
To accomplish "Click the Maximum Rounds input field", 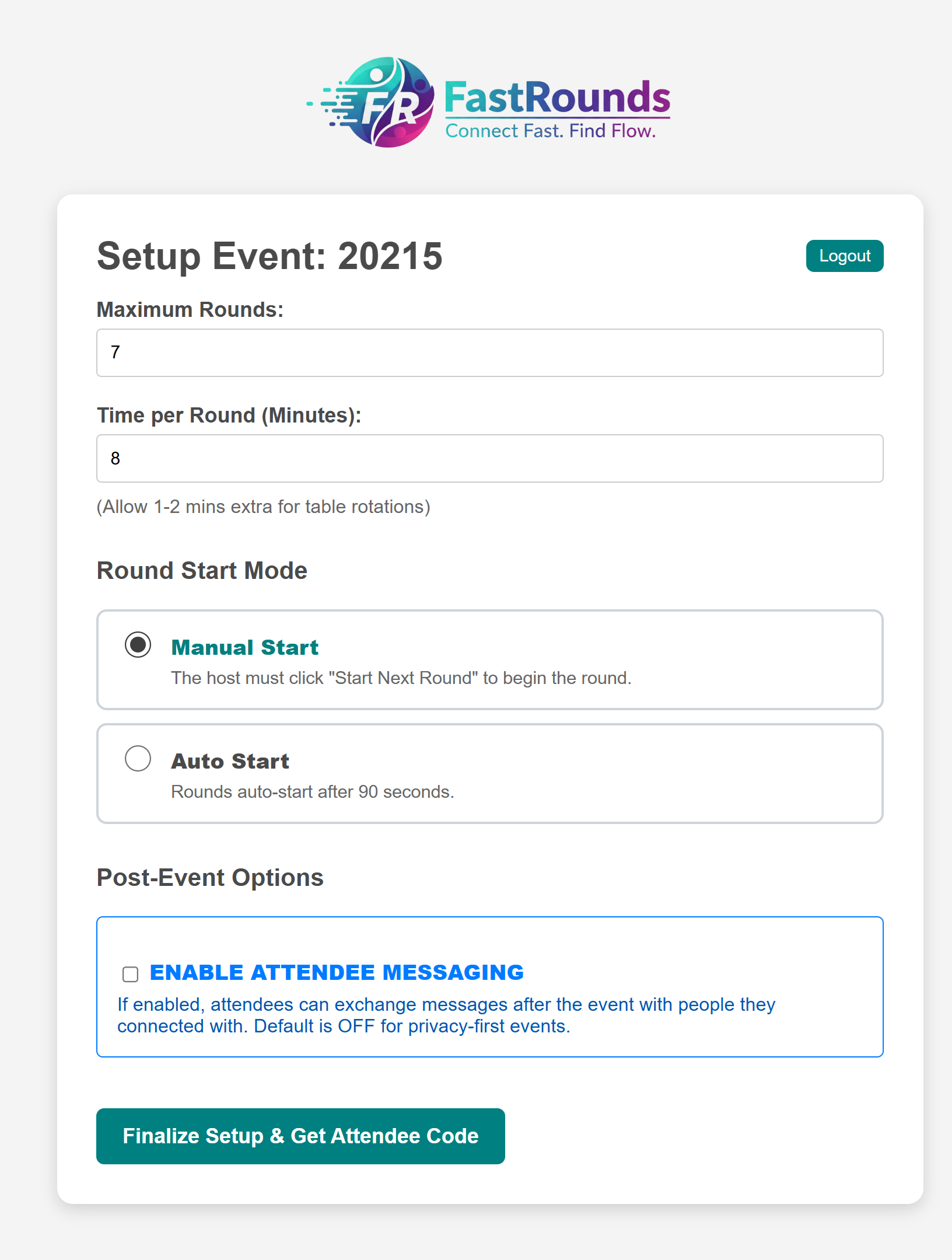I will [x=489, y=352].
